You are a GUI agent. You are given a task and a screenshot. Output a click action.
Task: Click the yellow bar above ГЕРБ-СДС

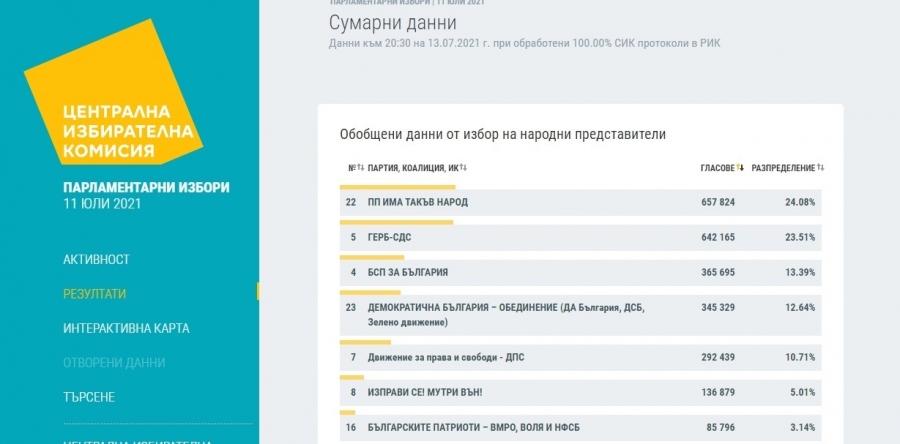397,222
